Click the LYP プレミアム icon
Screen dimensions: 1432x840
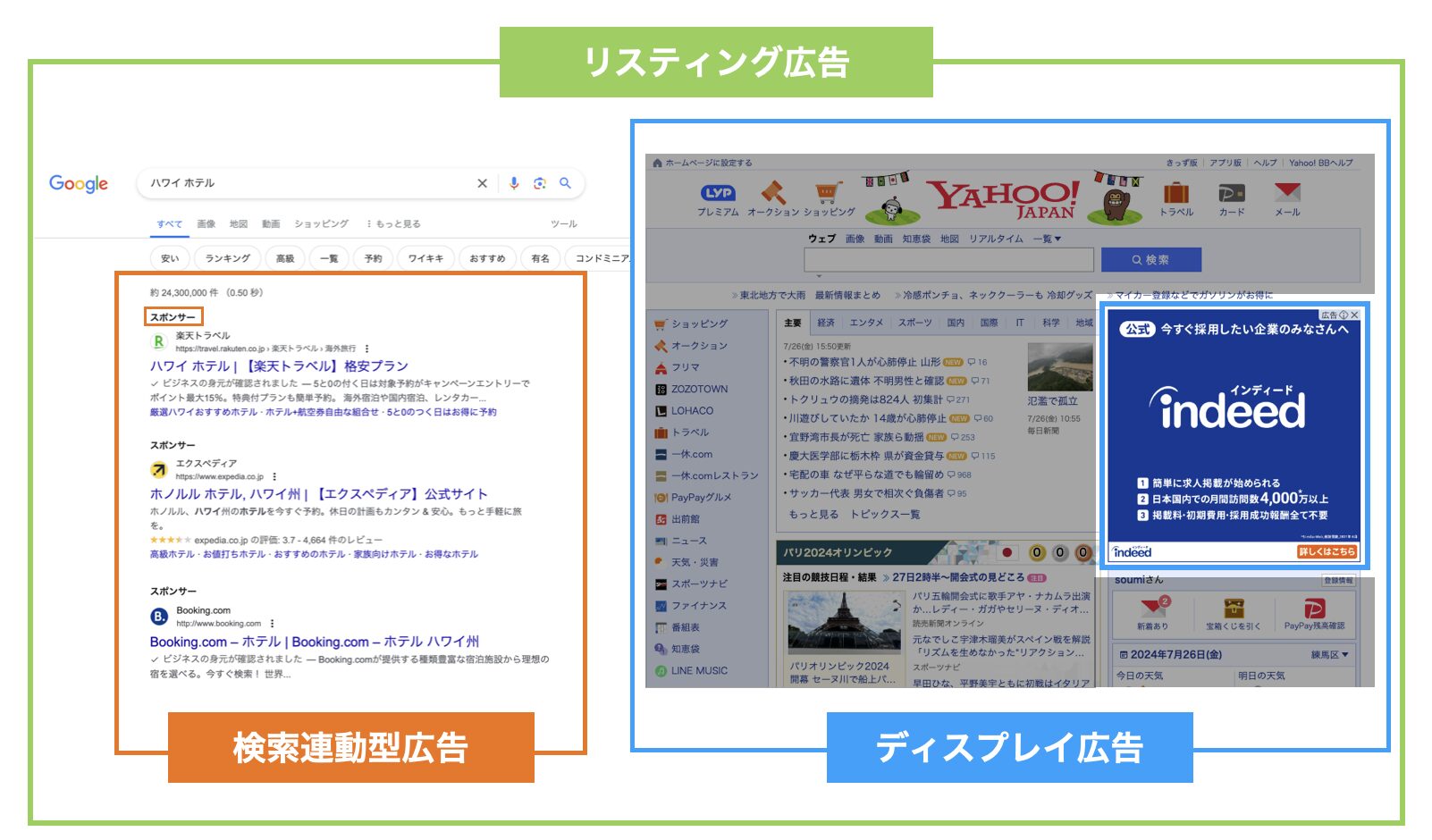718,195
